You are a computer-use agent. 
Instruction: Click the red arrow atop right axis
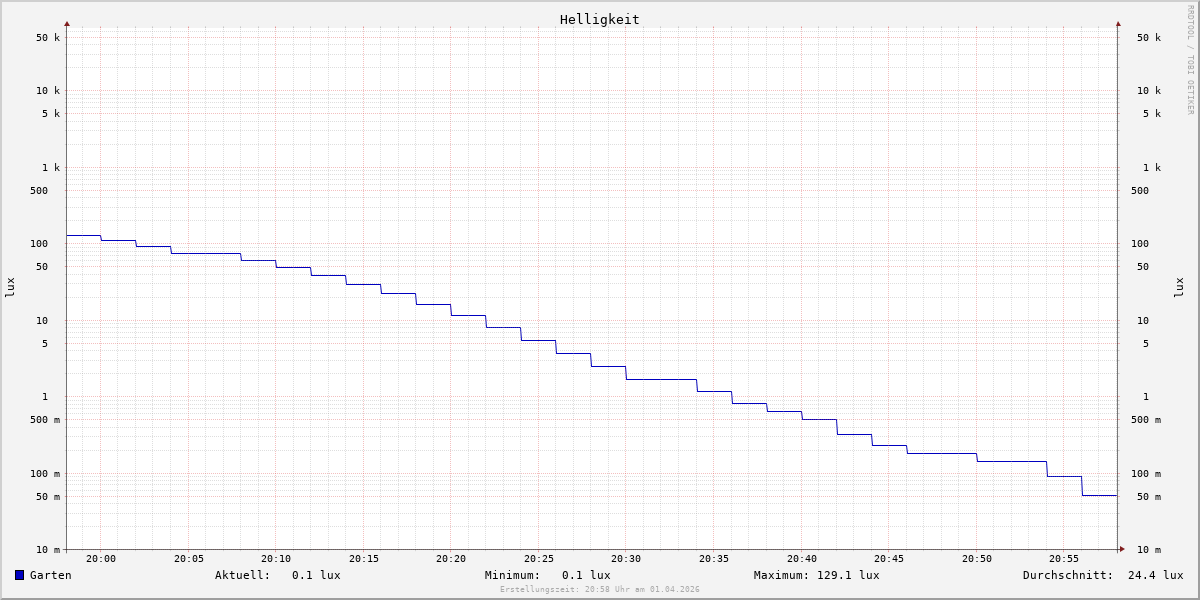coord(1118,23)
